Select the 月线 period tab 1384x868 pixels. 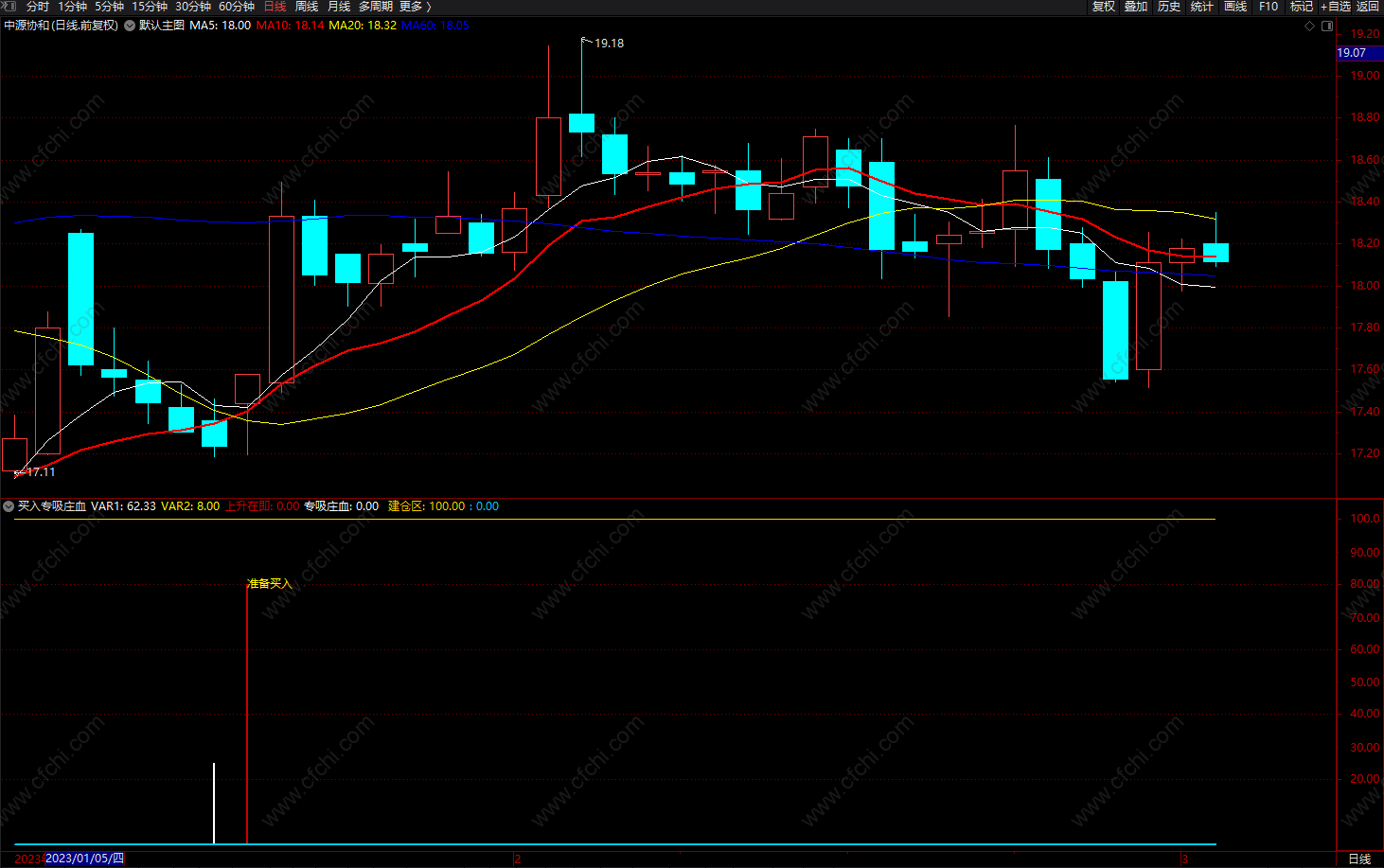tap(339, 6)
